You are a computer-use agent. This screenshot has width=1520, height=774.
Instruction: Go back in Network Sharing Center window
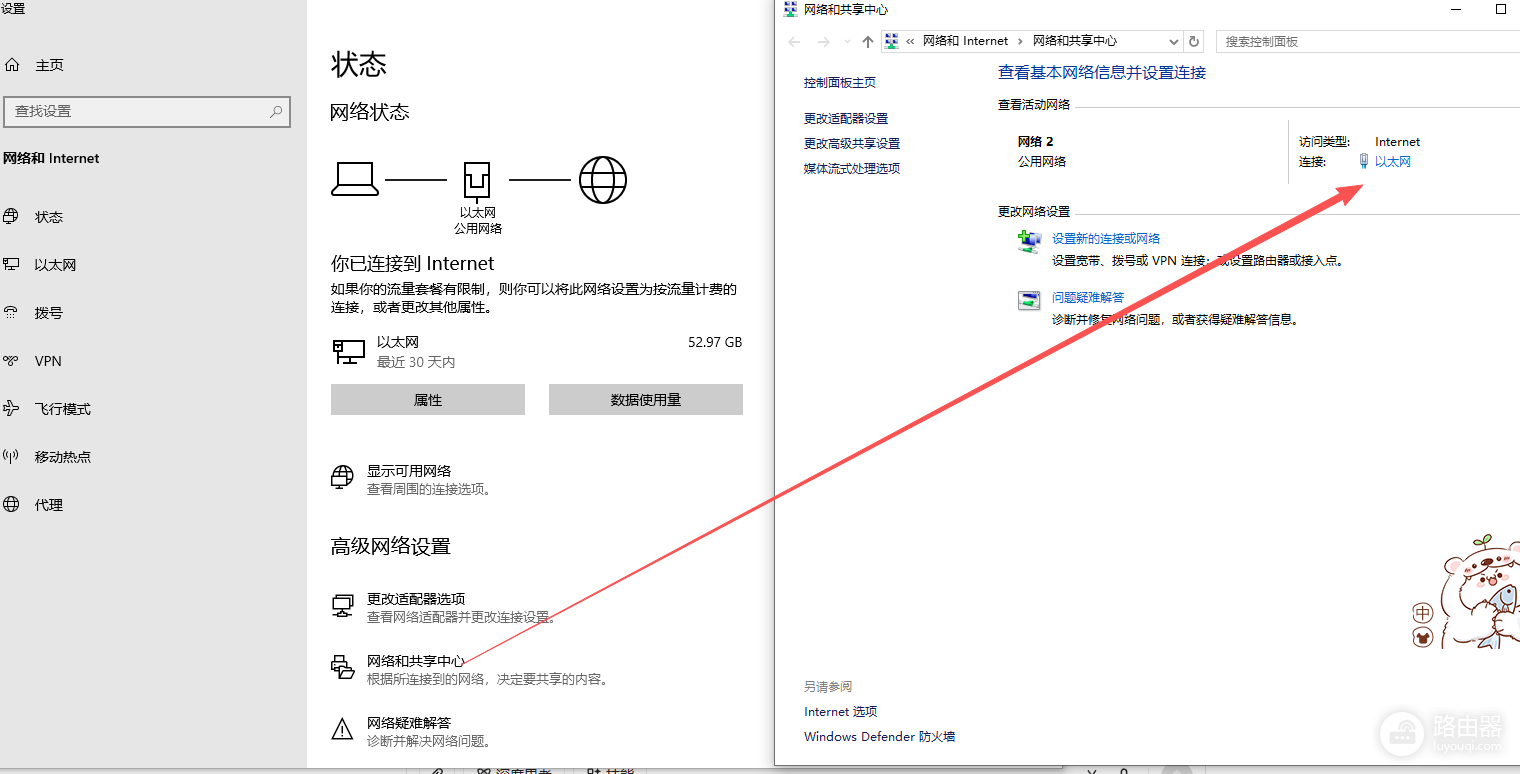point(795,42)
